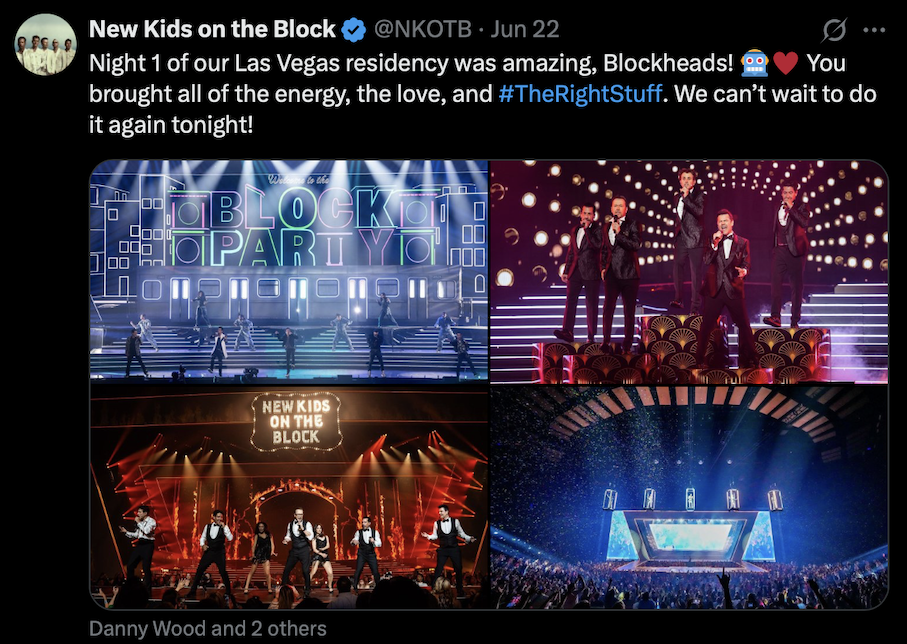Click the New Kids on the Block profile avatar
This screenshot has width=907, height=644.
(47, 44)
